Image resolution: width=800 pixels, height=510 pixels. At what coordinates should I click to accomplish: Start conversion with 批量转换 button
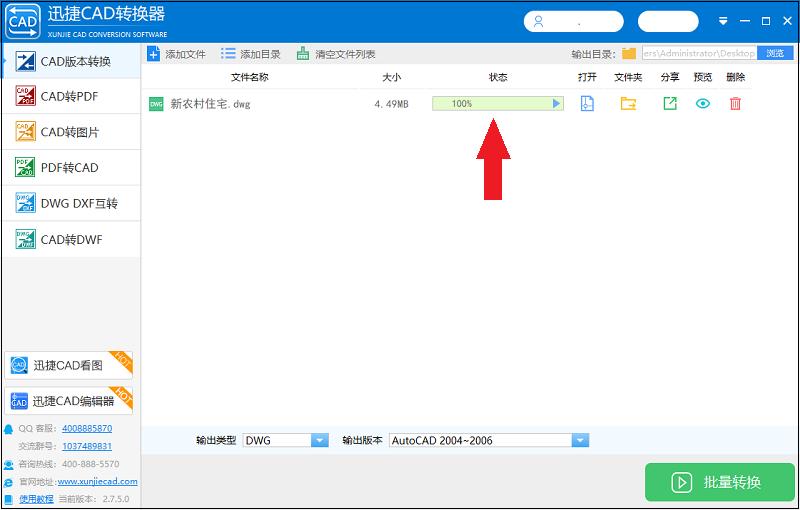tap(720, 482)
